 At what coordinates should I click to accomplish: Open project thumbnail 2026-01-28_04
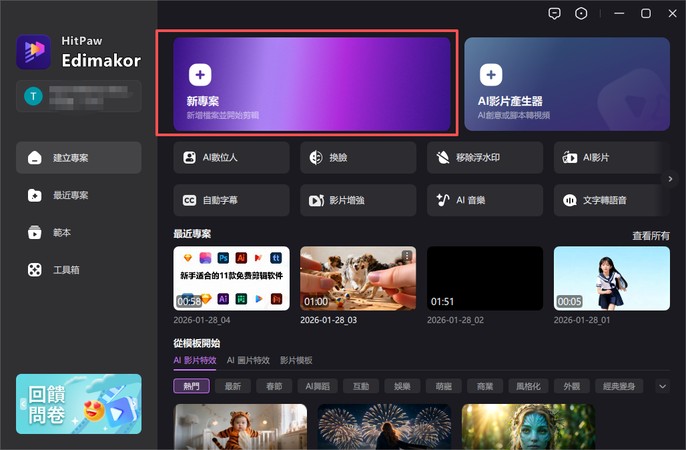coord(231,278)
